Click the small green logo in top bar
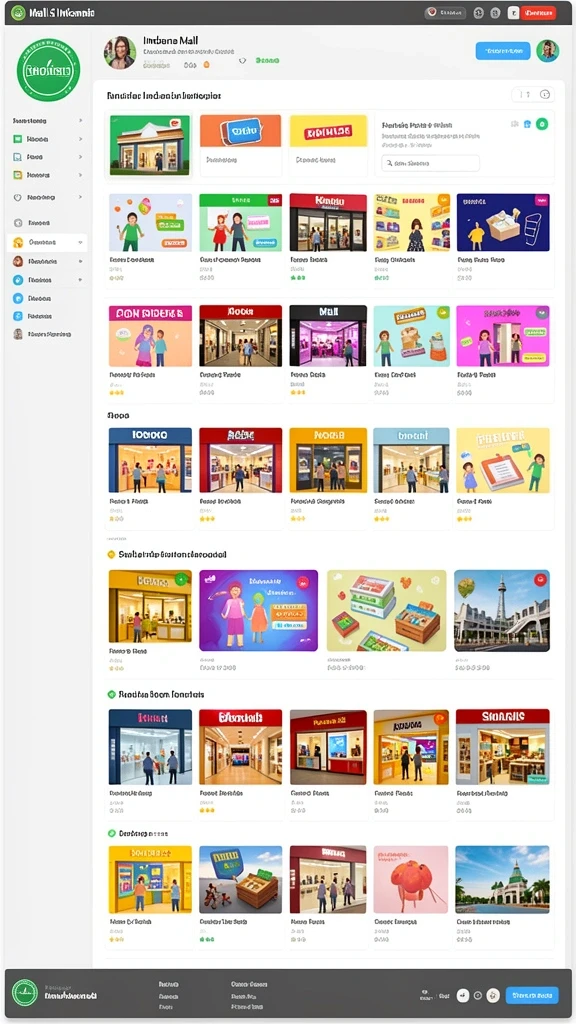The image size is (576, 1024). point(18,12)
